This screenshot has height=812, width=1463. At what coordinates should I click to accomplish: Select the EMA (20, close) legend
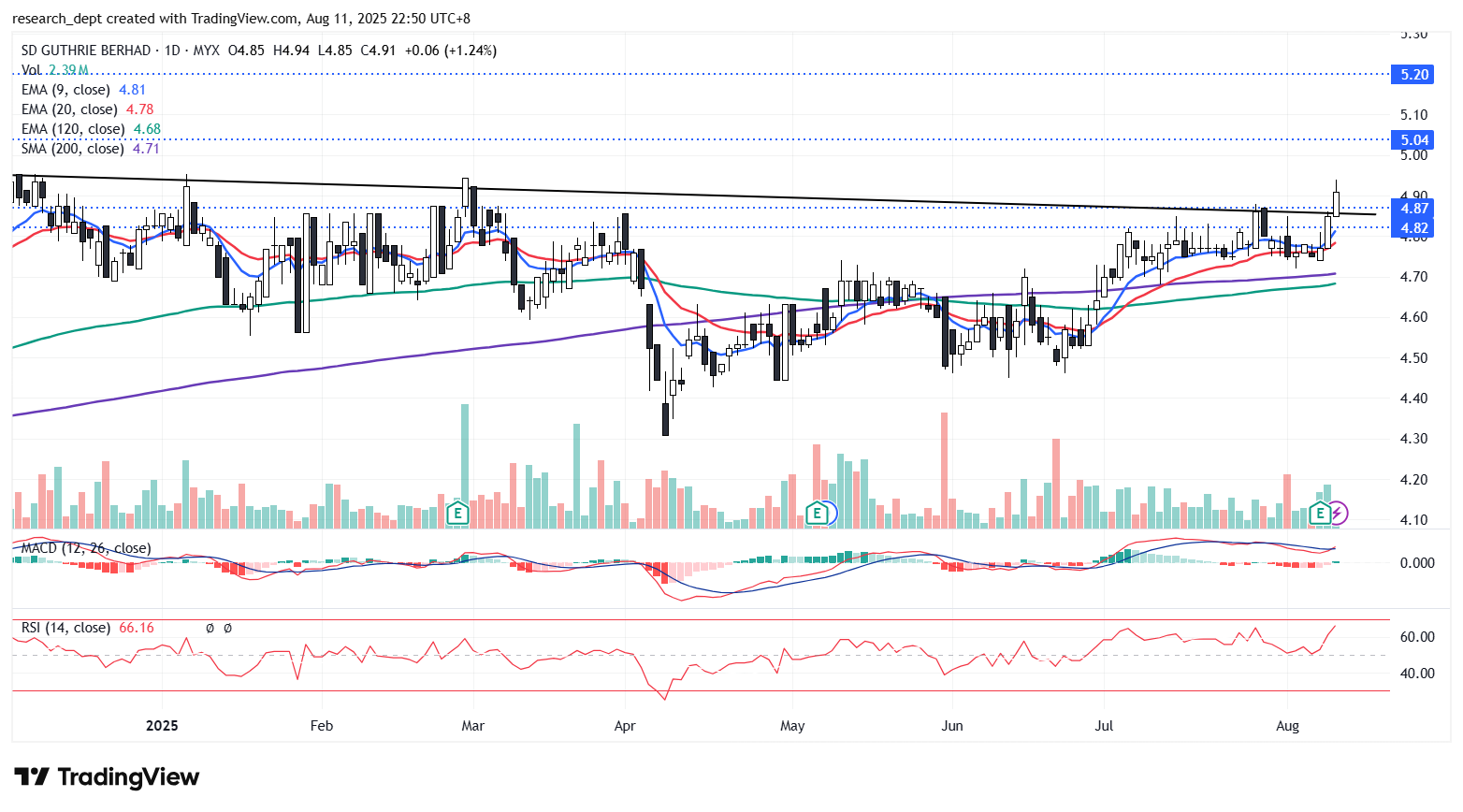point(87,109)
